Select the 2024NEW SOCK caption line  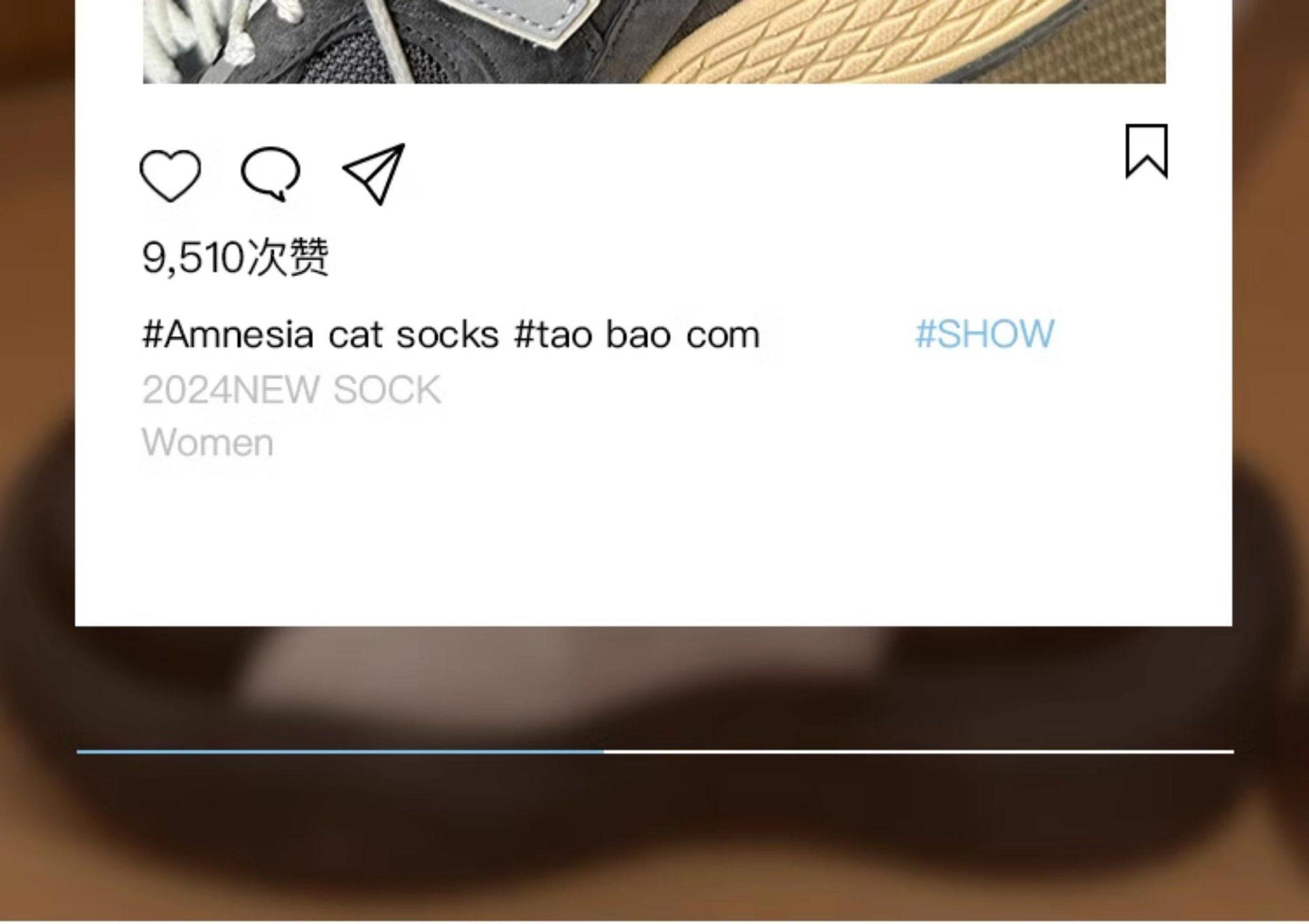click(291, 390)
